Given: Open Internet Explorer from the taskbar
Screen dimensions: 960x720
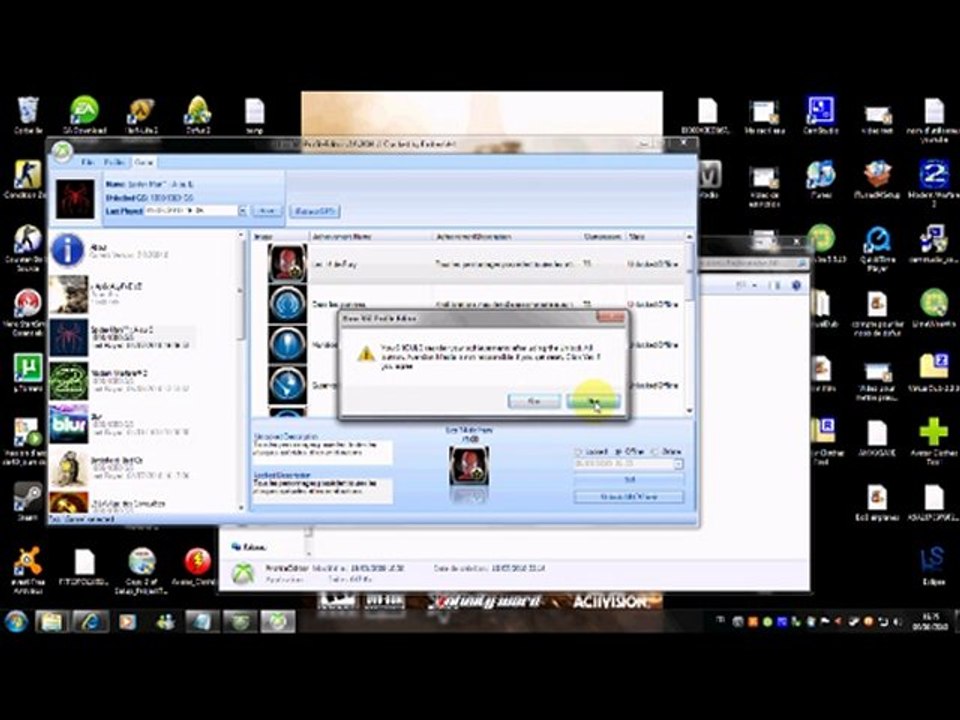Looking at the screenshot, I should 90,621.
